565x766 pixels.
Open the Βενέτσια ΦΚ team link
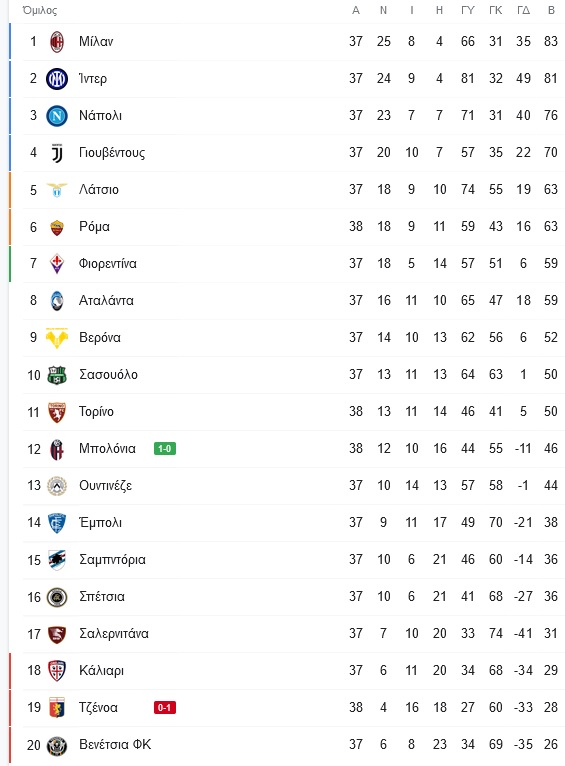tap(115, 745)
